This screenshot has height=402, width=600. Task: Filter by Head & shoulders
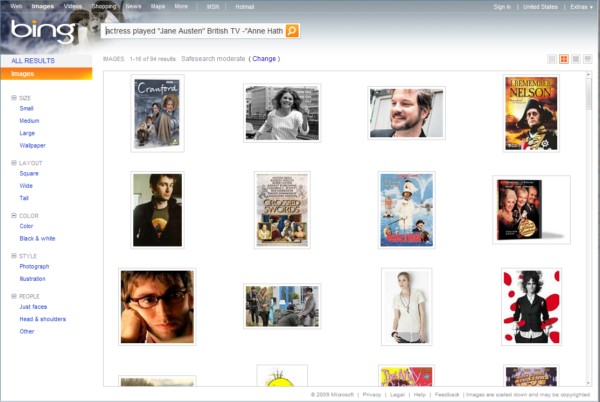tap(42, 319)
